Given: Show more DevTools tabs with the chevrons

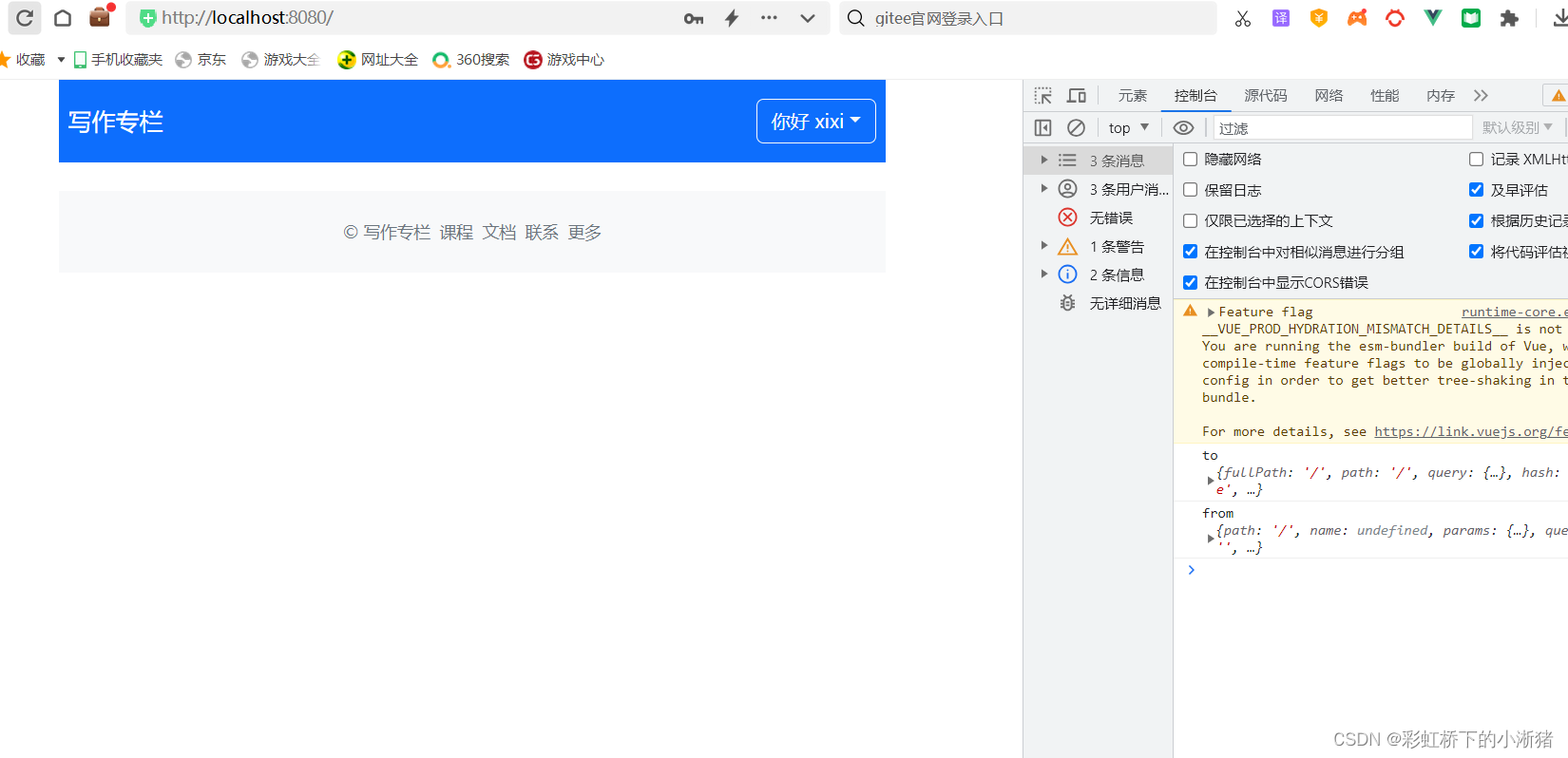Looking at the screenshot, I should click(1481, 96).
